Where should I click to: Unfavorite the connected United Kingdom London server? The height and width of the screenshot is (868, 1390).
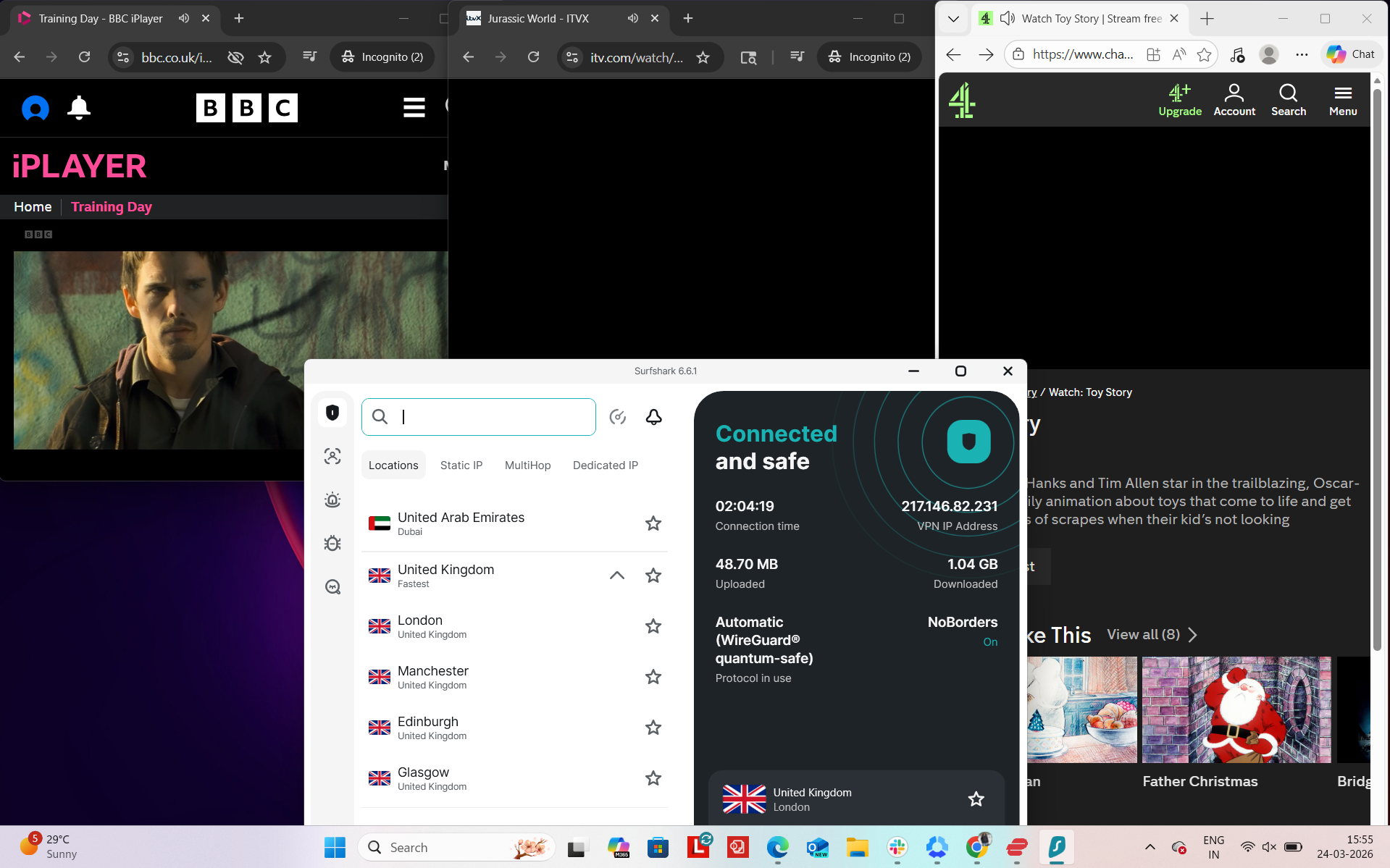pos(976,799)
